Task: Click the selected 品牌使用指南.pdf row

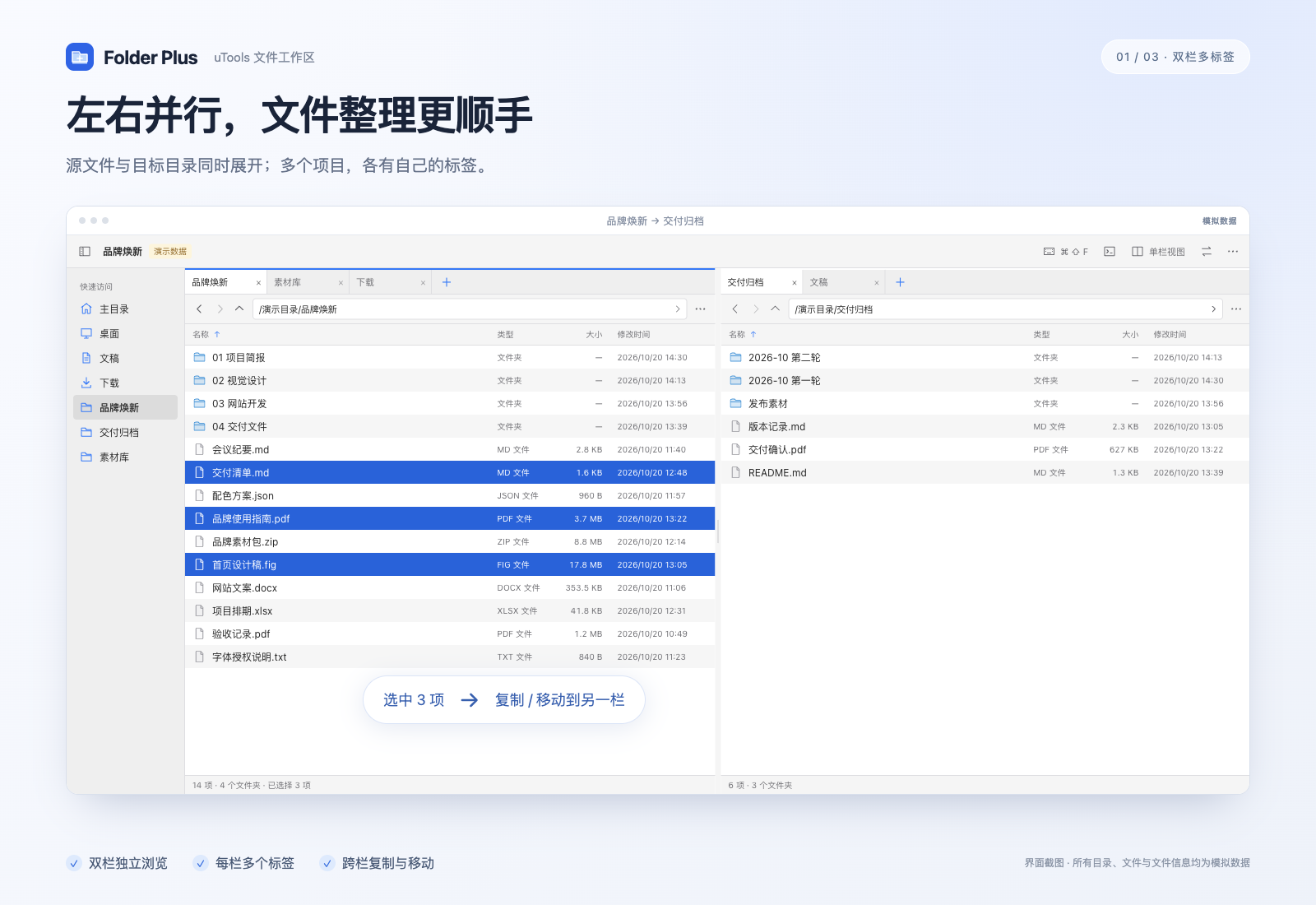Action: 450,519
